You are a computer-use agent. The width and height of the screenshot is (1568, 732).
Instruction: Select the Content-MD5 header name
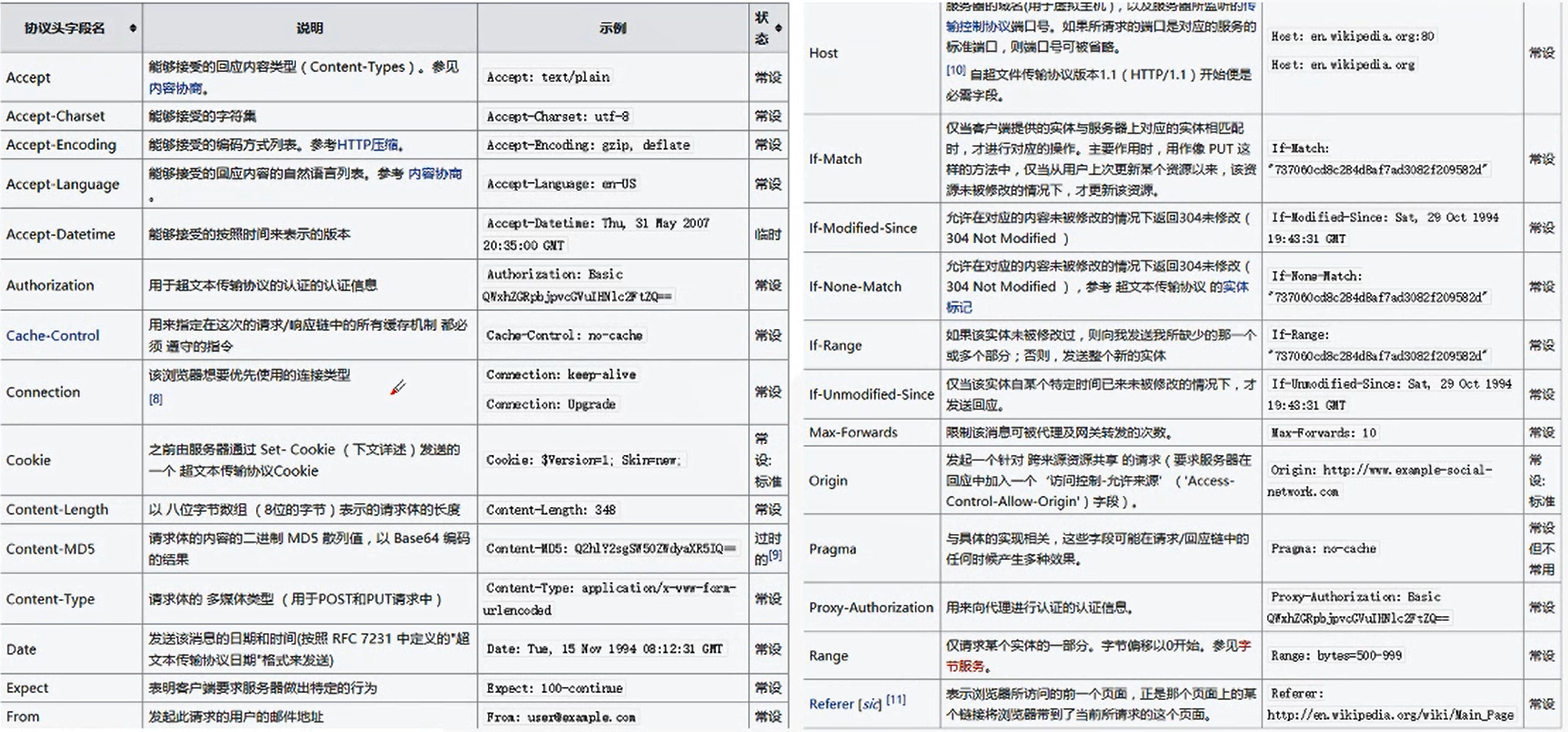[50, 549]
